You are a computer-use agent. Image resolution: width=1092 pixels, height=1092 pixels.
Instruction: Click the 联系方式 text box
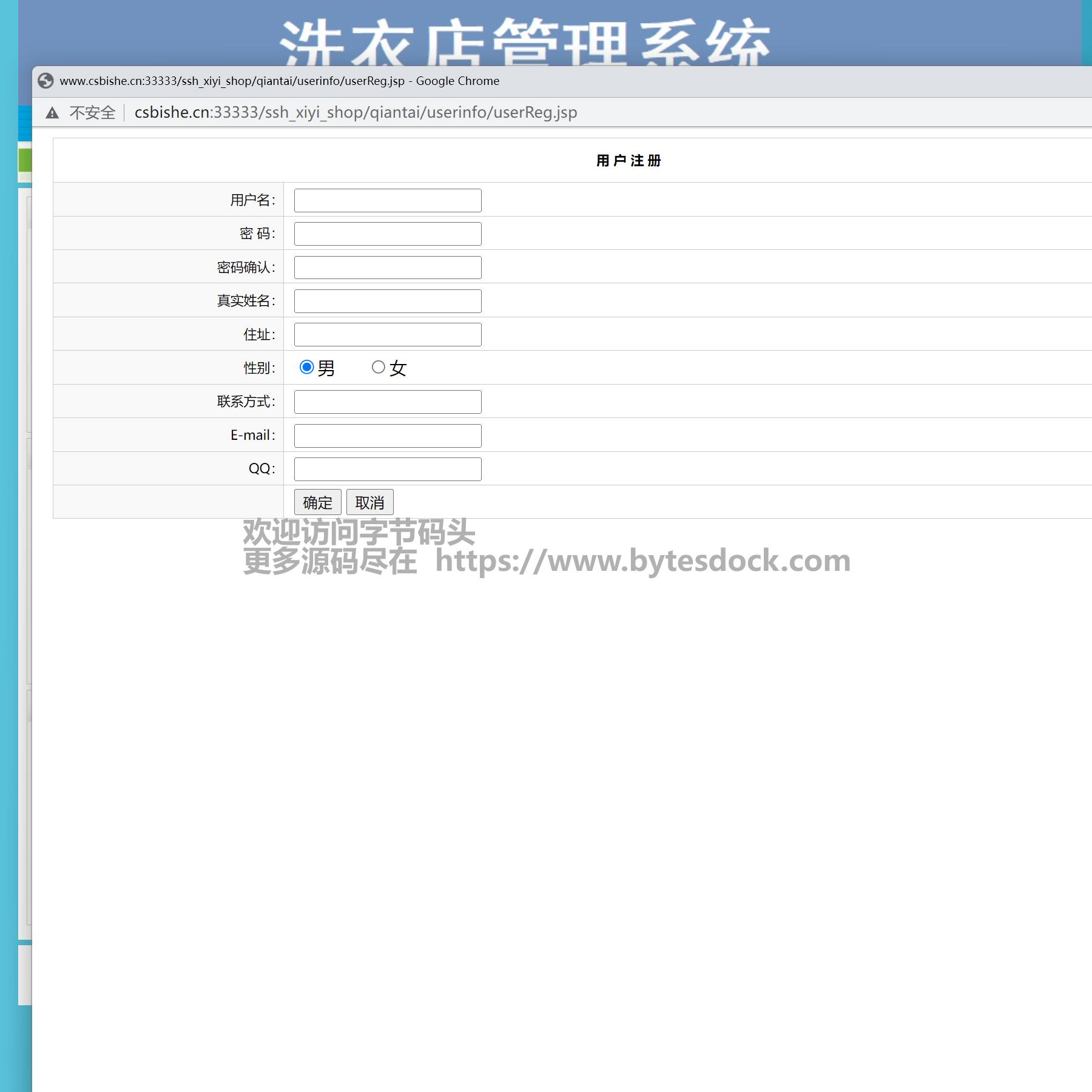(387, 402)
